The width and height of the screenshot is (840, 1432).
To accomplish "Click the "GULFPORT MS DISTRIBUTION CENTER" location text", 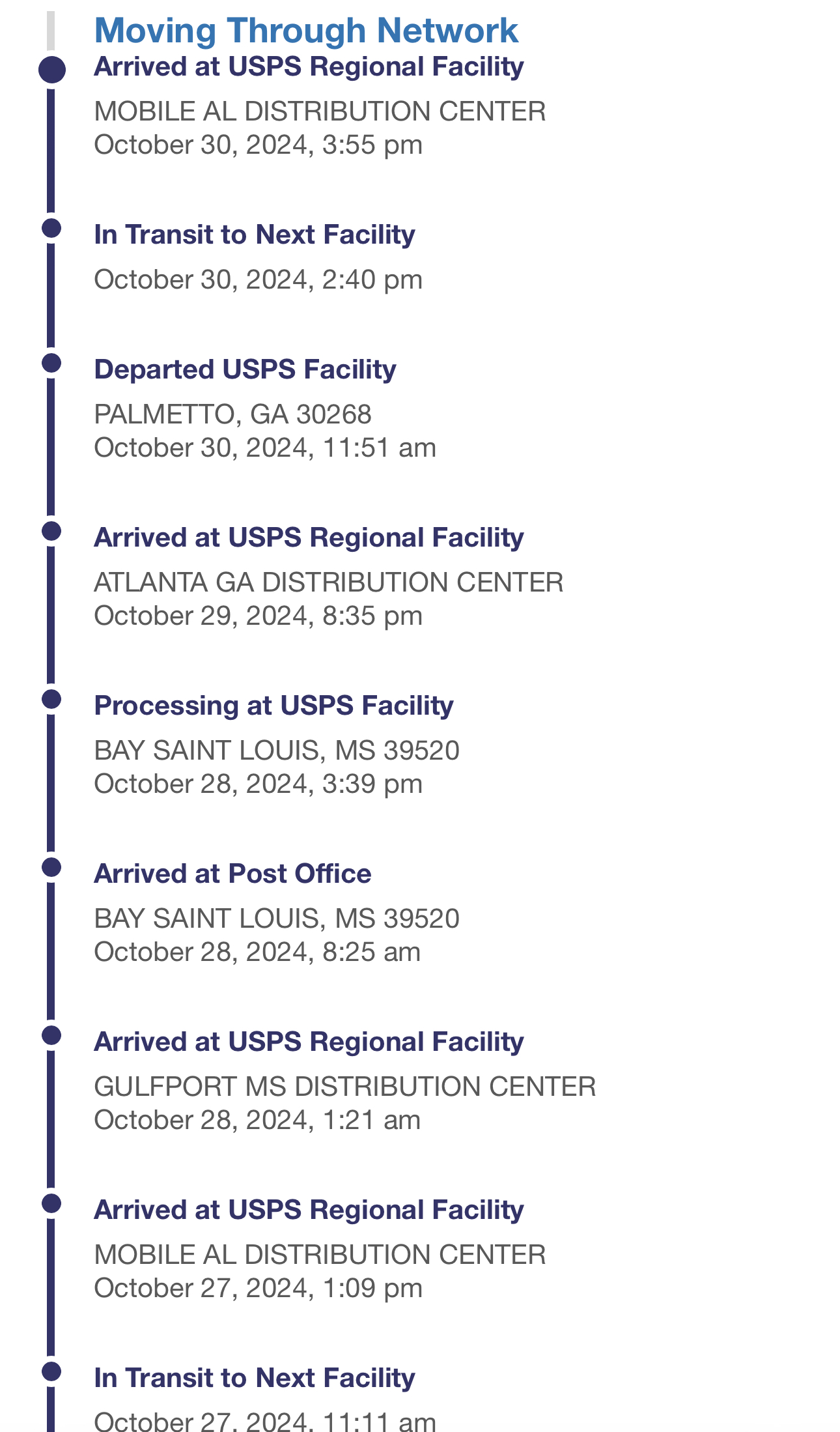I will [344, 1087].
